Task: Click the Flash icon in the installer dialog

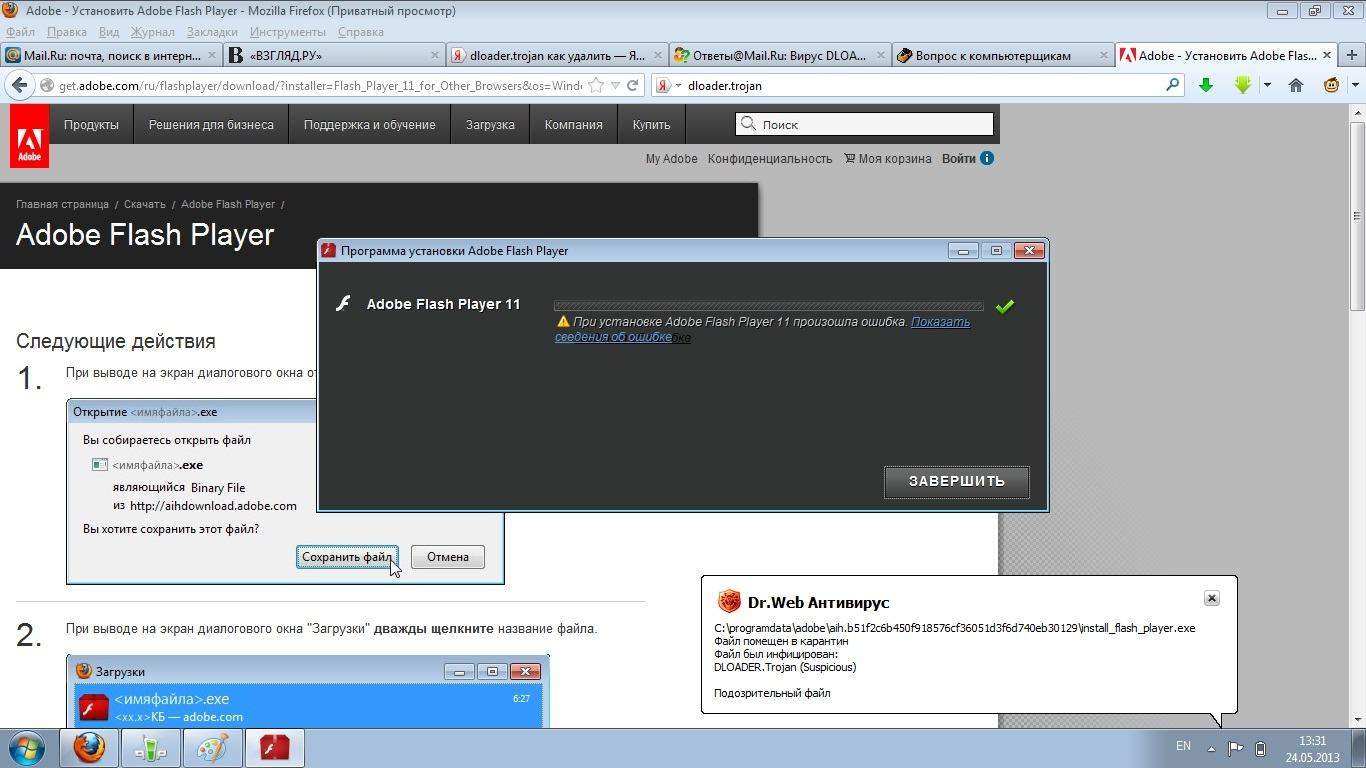Action: [343, 304]
